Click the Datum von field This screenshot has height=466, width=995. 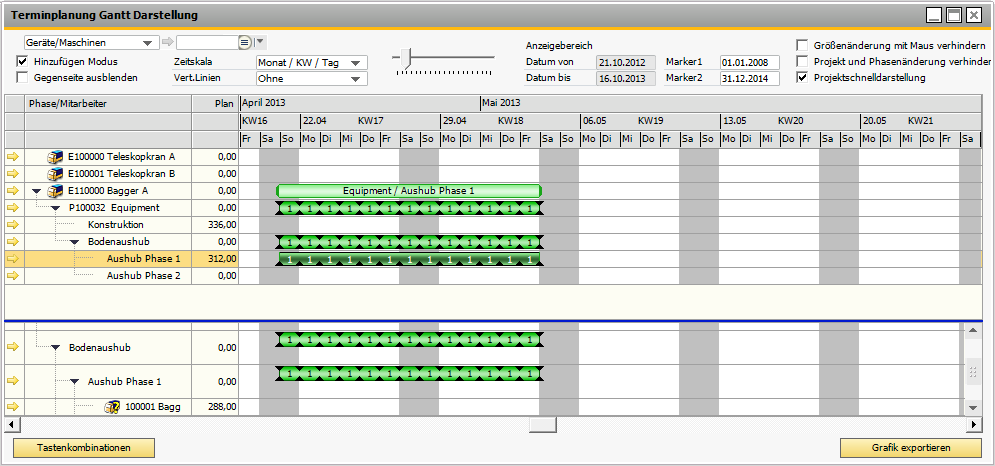(x=625, y=62)
